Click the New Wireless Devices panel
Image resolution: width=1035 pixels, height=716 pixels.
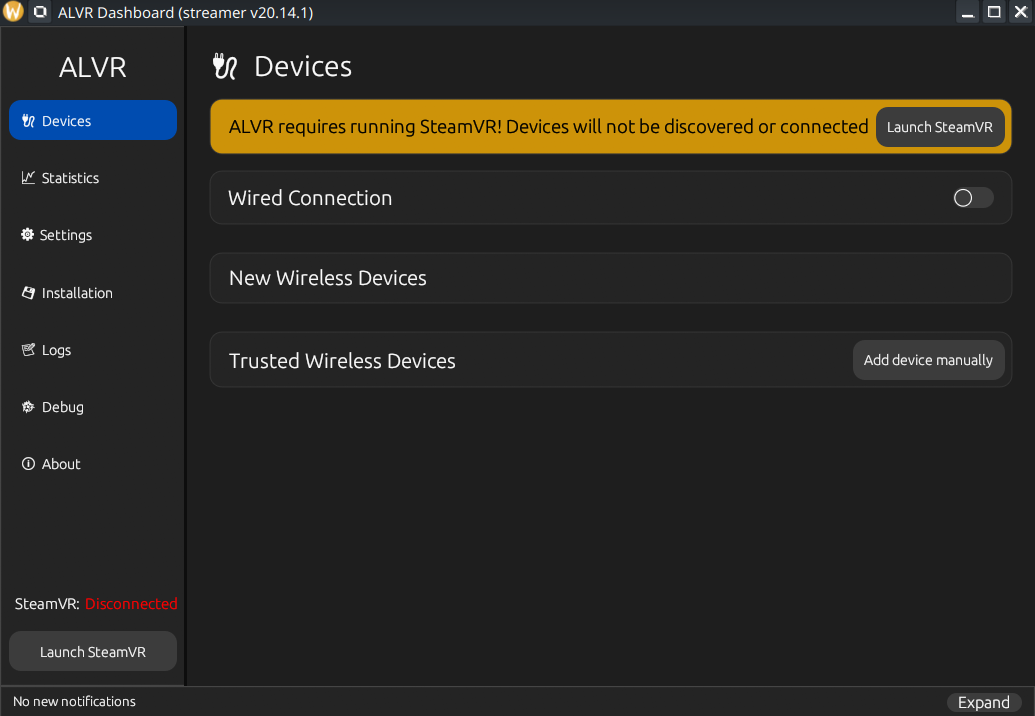pyautogui.click(x=611, y=278)
